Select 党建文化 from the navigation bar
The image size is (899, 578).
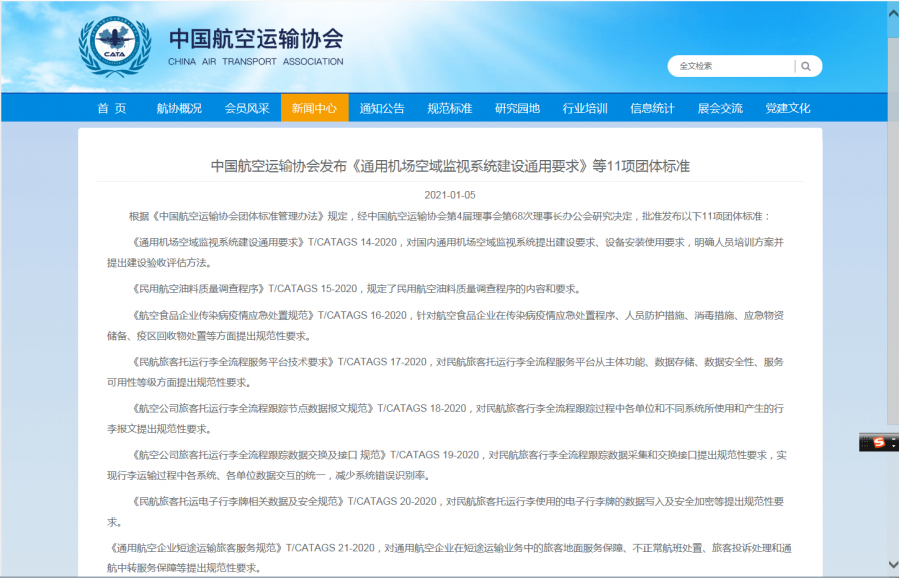[788, 107]
